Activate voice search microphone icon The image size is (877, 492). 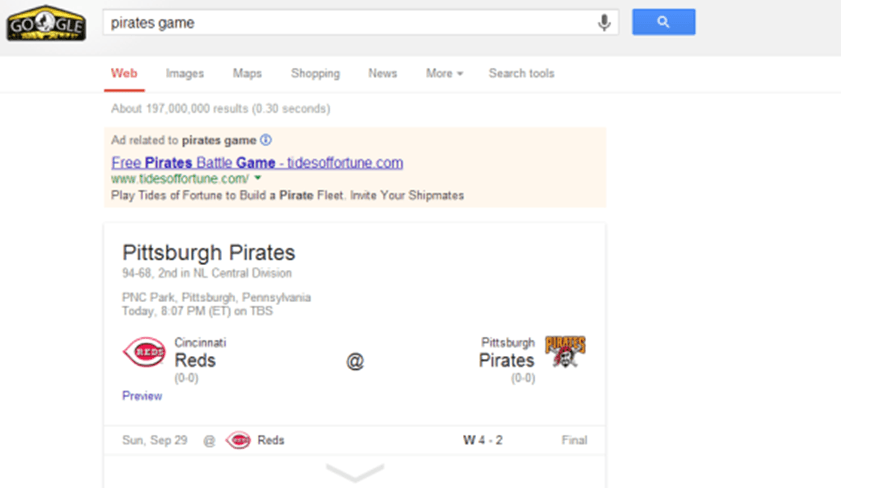(604, 22)
